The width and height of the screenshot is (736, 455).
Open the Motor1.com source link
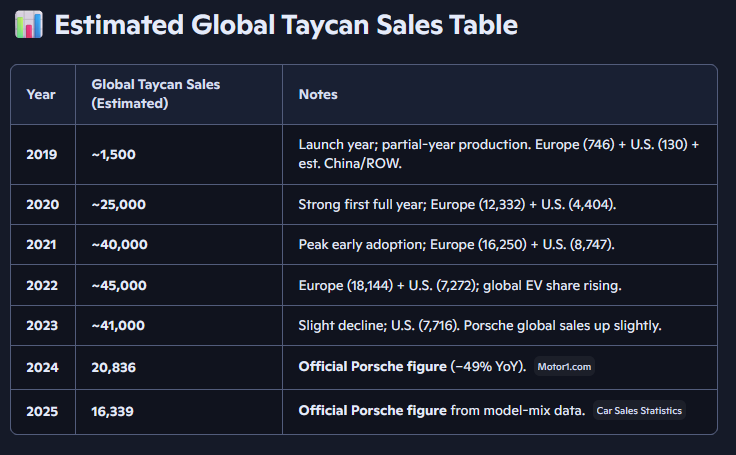(564, 367)
